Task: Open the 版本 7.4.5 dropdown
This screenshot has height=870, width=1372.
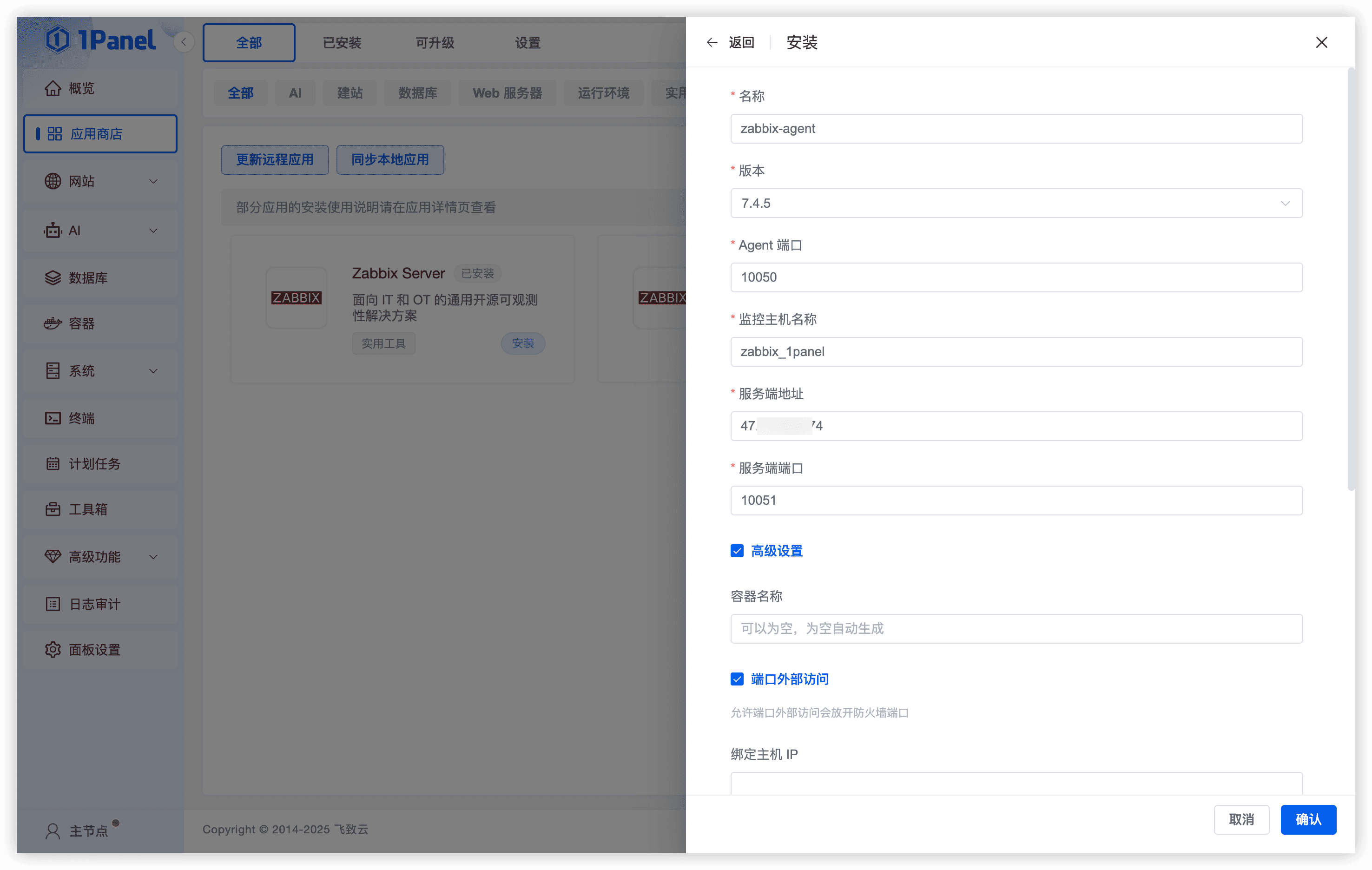Action: pyautogui.click(x=1016, y=204)
